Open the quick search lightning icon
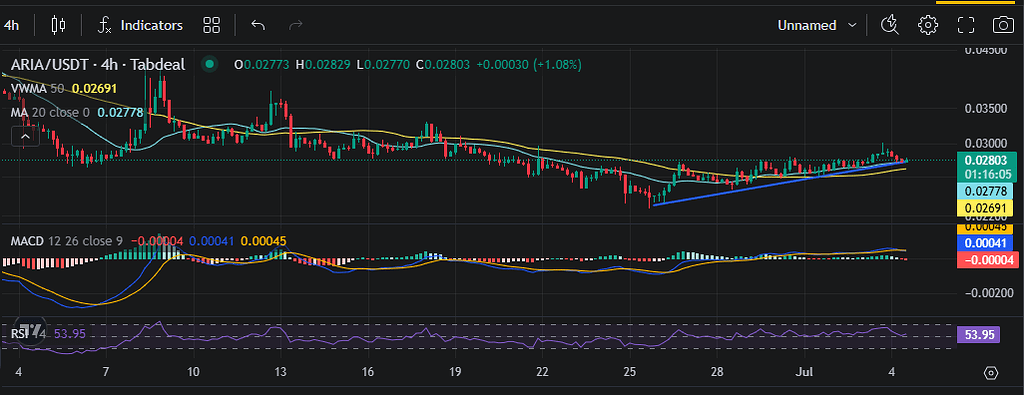The image size is (1024, 395). click(889, 25)
